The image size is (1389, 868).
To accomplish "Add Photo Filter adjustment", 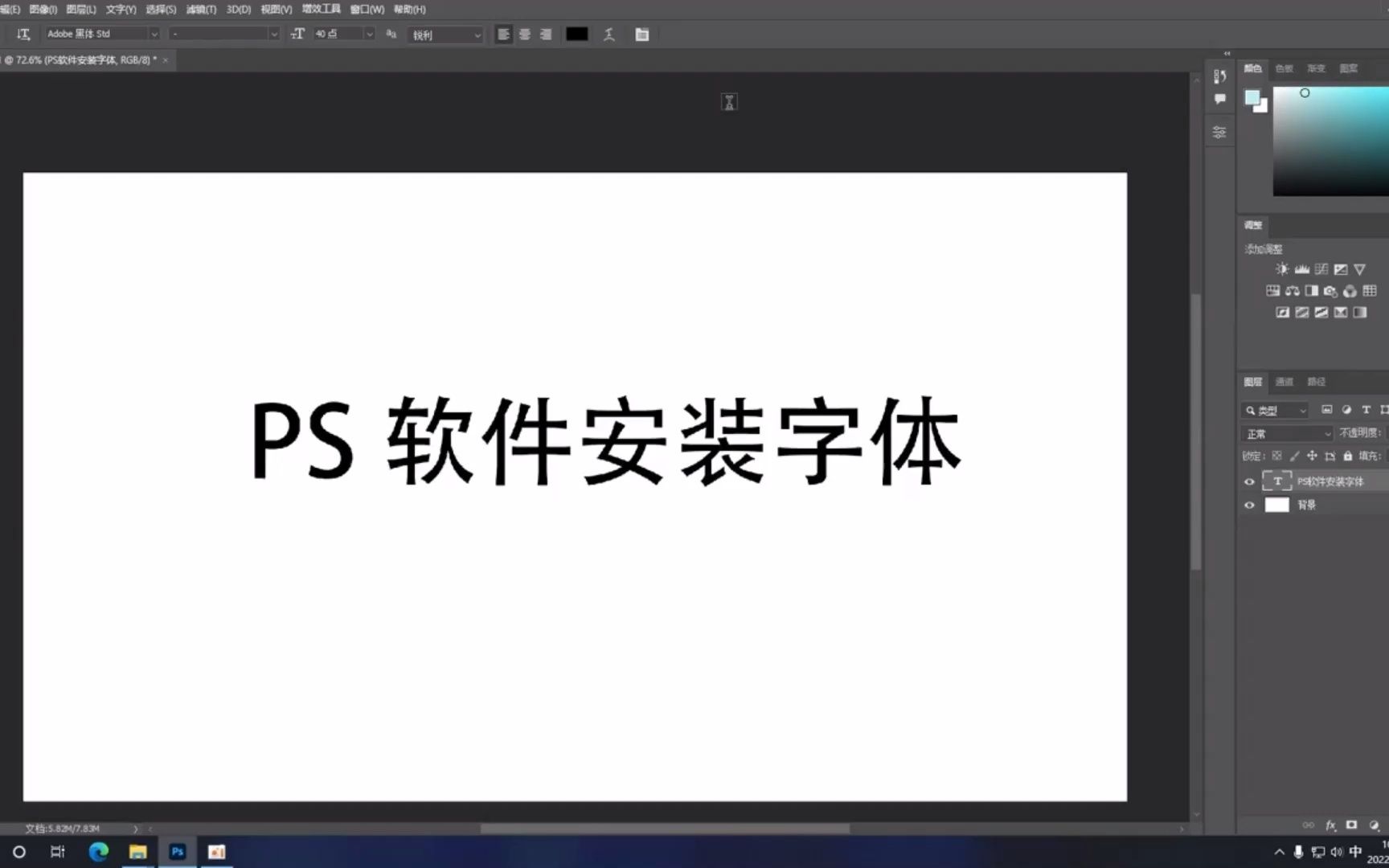I will [x=1330, y=291].
